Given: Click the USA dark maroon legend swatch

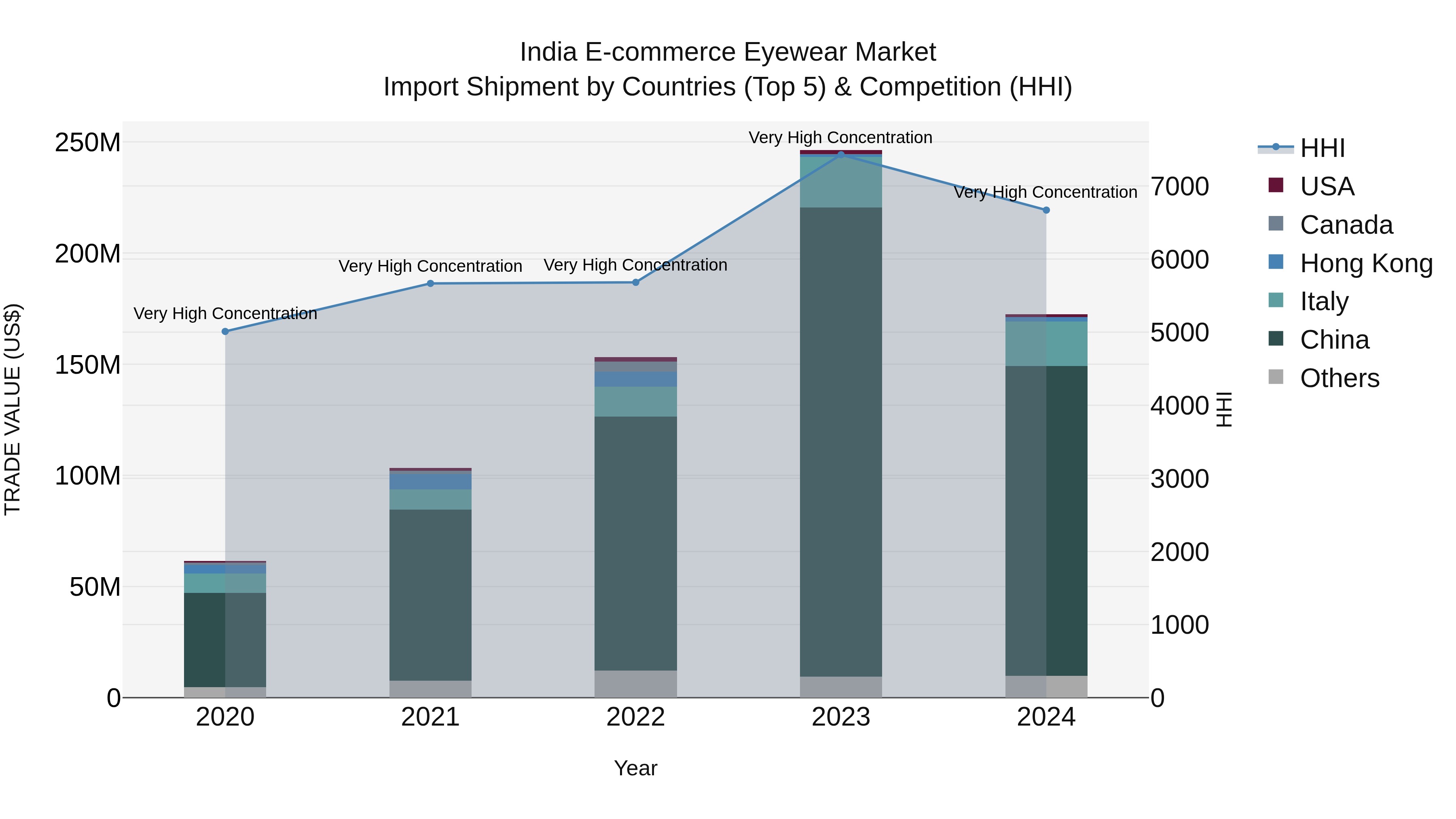Looking at the screenshot, I should 1276,185.
